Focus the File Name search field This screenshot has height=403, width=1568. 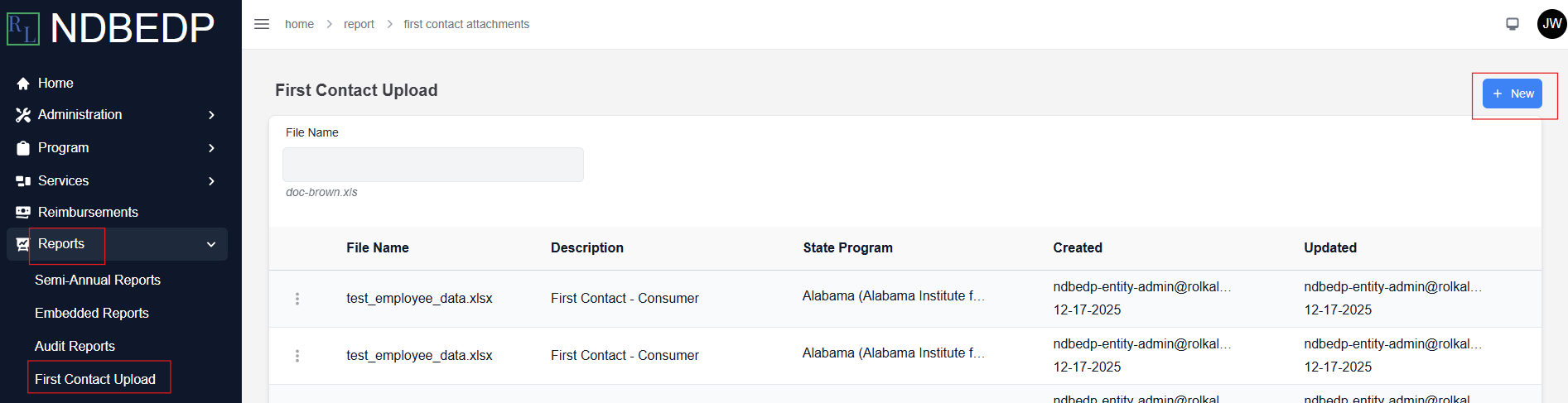coord(433,165)
